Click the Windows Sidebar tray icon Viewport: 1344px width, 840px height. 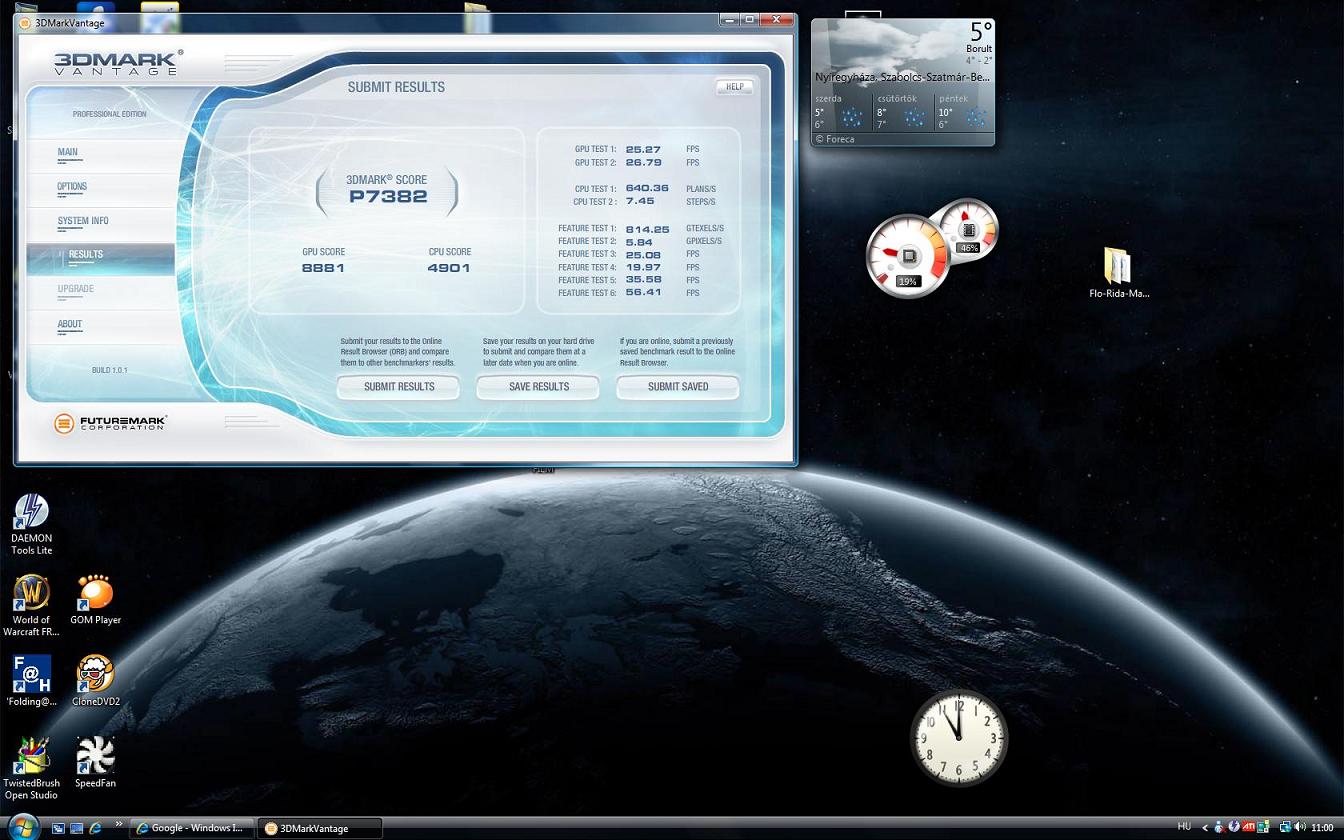pos(1263,827)
